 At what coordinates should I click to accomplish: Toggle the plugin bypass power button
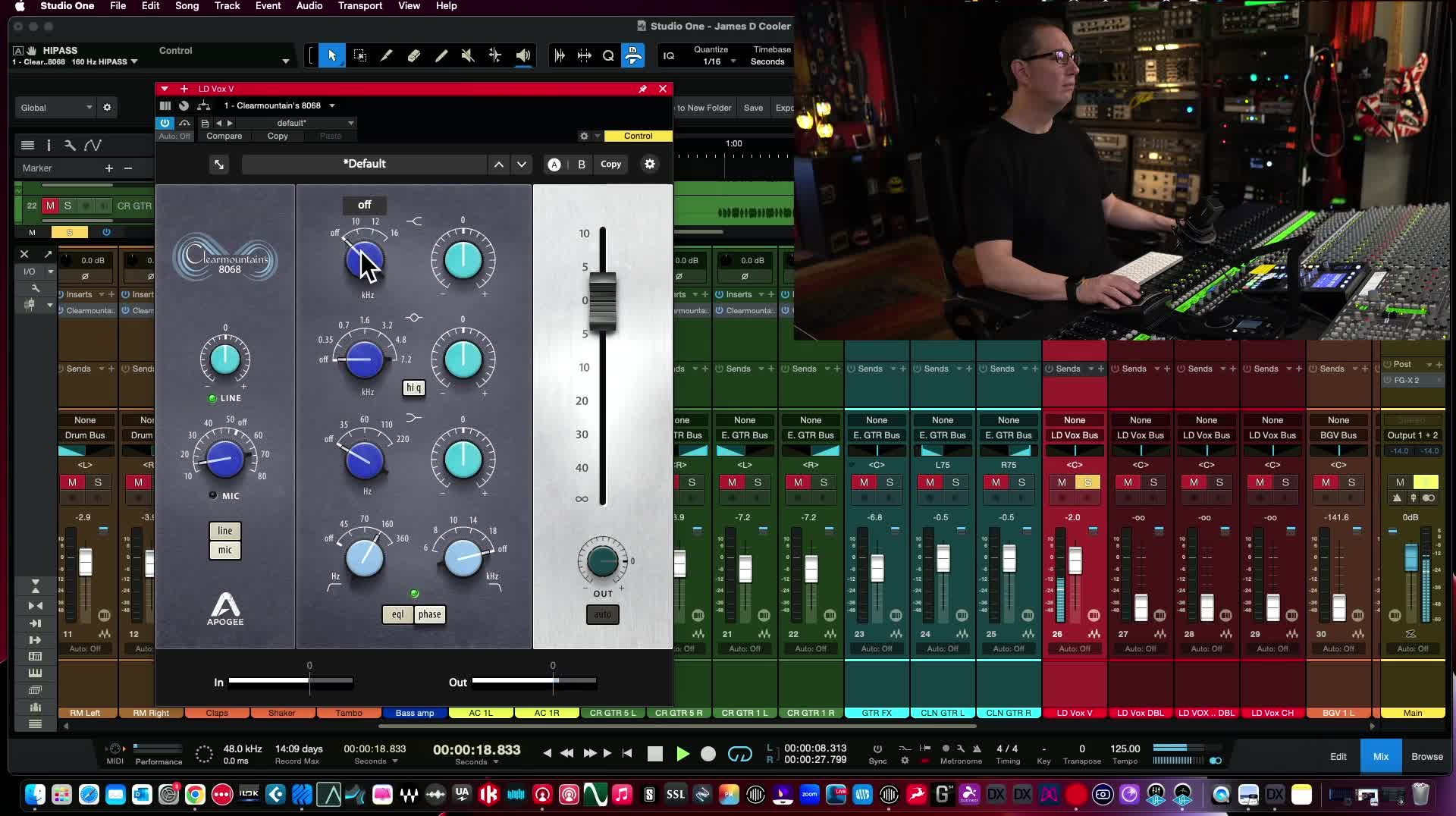[x=165, y=123]
